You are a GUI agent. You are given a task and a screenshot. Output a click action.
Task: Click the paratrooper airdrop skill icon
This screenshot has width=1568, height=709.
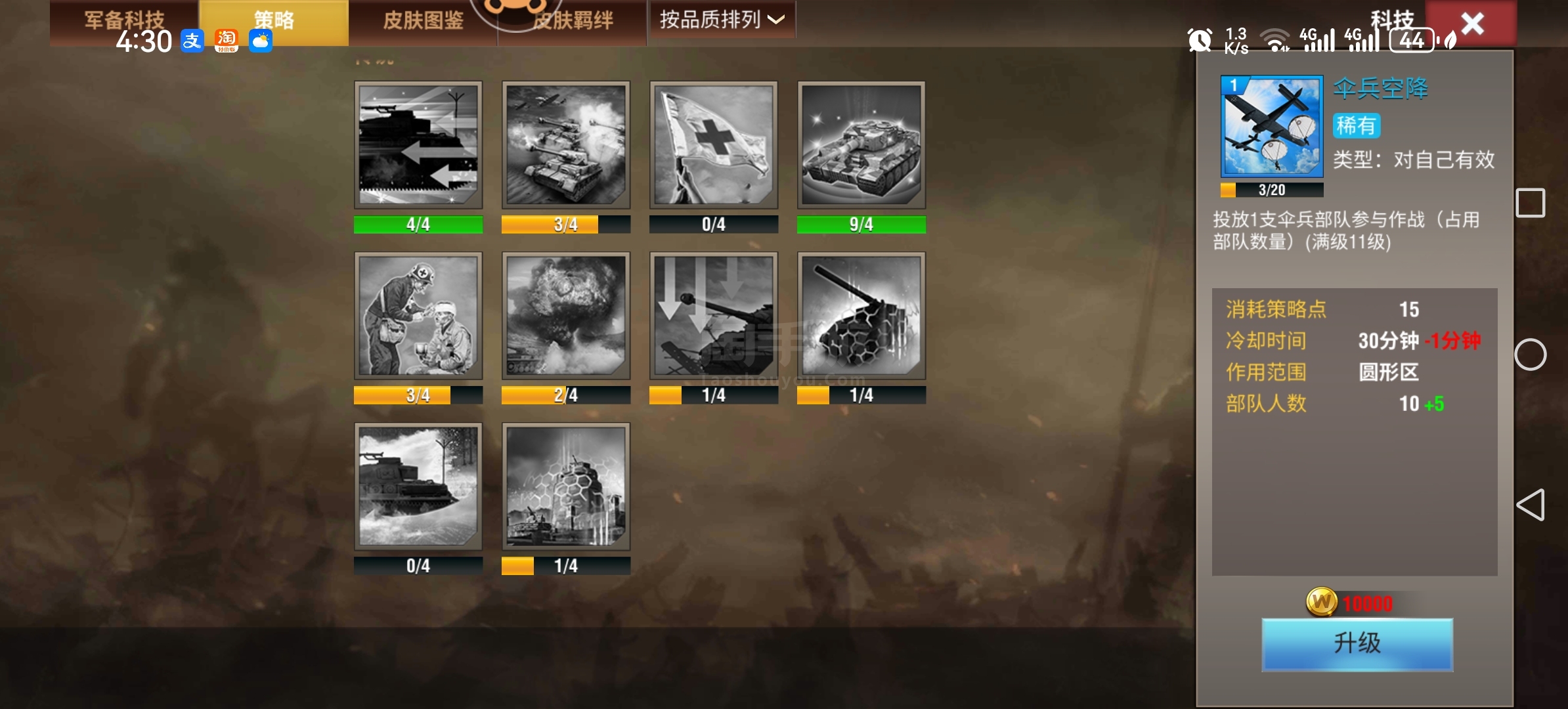click(1272, 126)
